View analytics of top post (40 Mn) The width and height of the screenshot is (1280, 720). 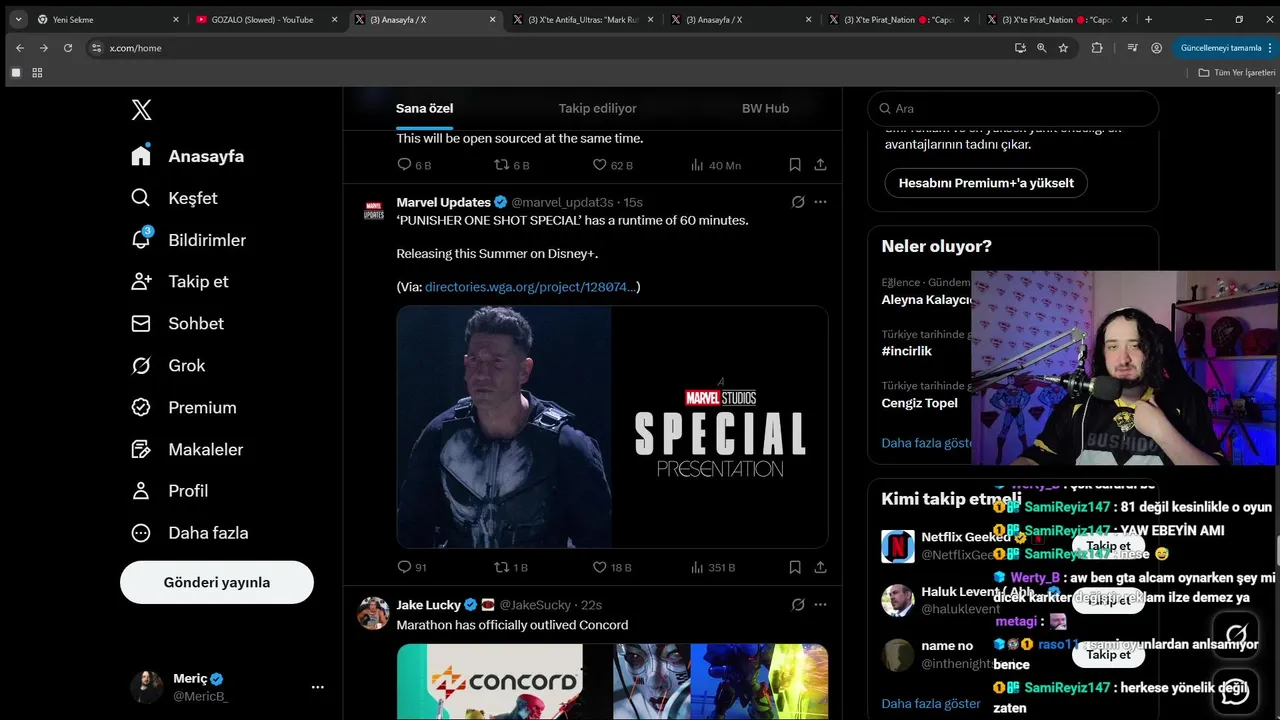pyautogui.click(x=716, y=165)
